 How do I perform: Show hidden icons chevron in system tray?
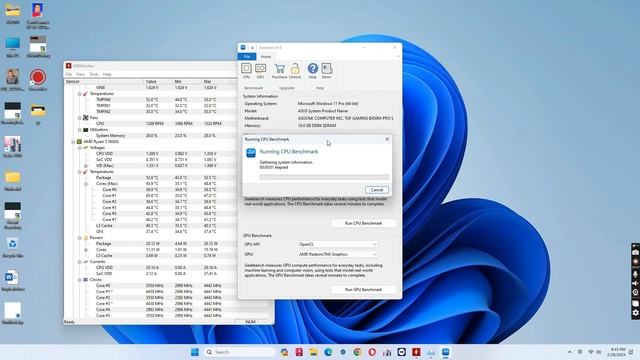(x=569, y=352)
